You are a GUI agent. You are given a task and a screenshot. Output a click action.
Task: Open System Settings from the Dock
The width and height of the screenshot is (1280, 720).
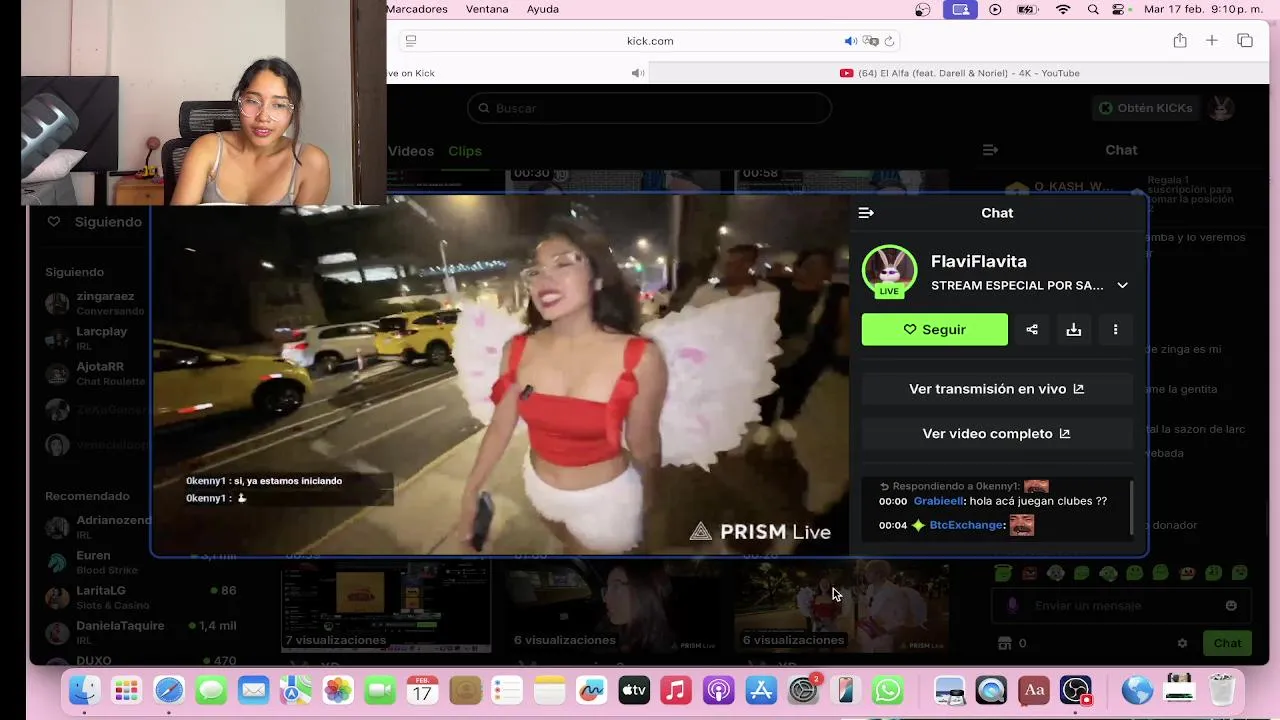pyautogui.click(x=804, y=690)
